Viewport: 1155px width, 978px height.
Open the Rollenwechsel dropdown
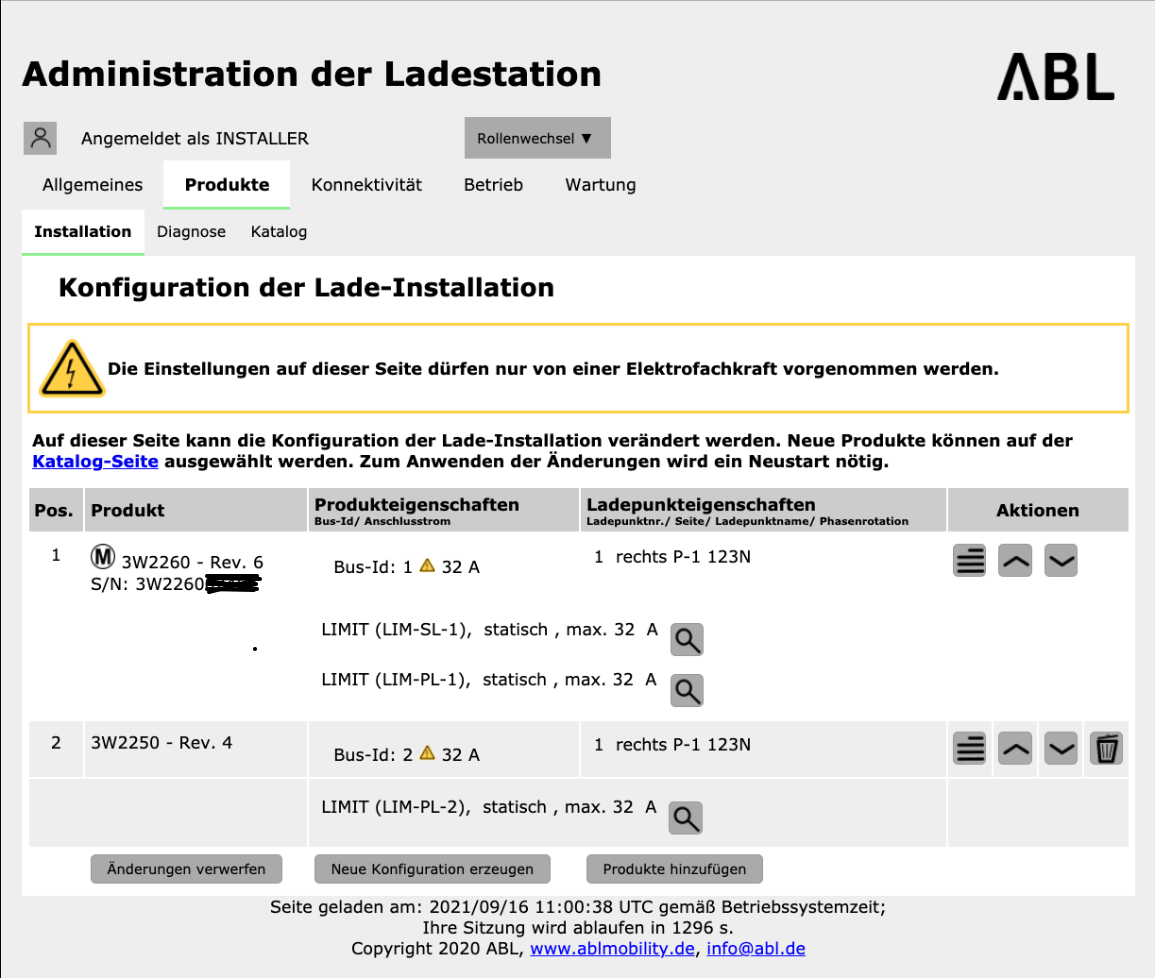point(537,138)
